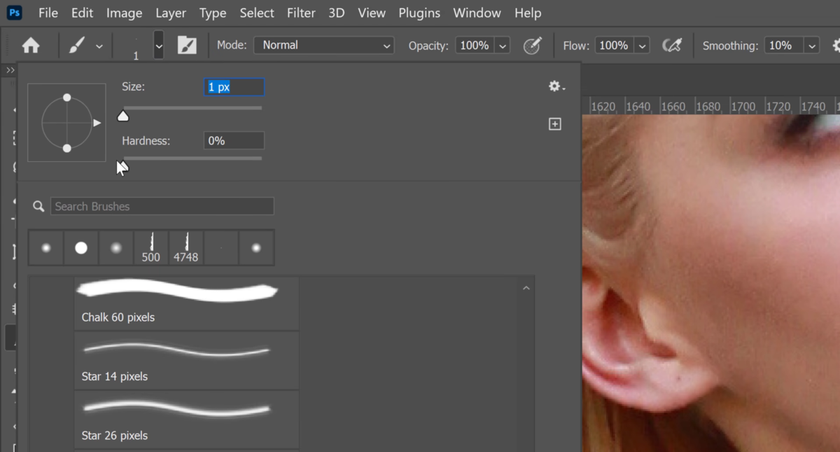Open the Select menu

(x=257, y=13)
